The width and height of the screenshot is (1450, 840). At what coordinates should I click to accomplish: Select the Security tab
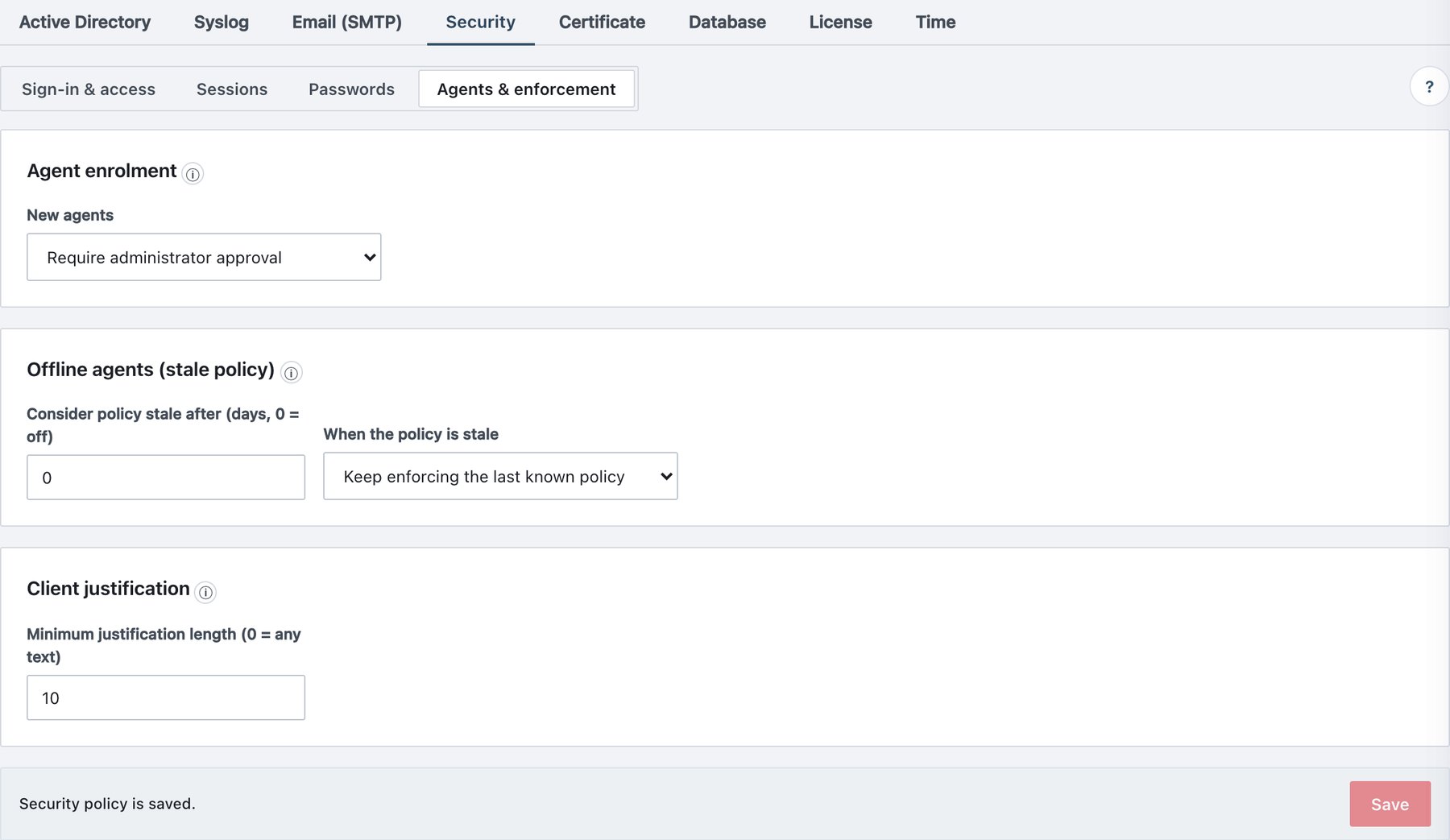(x=481, y=22)
